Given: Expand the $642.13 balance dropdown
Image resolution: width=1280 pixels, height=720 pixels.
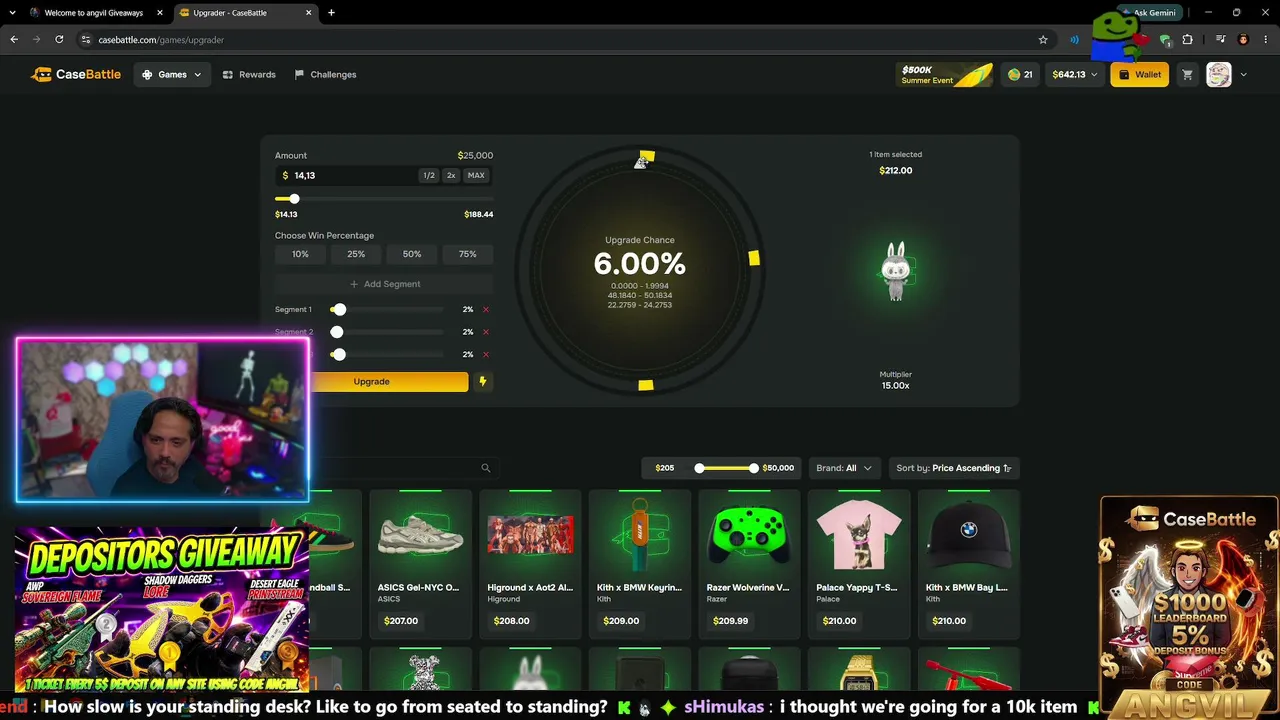Looking at the screenshot, I should [1075, 74].
